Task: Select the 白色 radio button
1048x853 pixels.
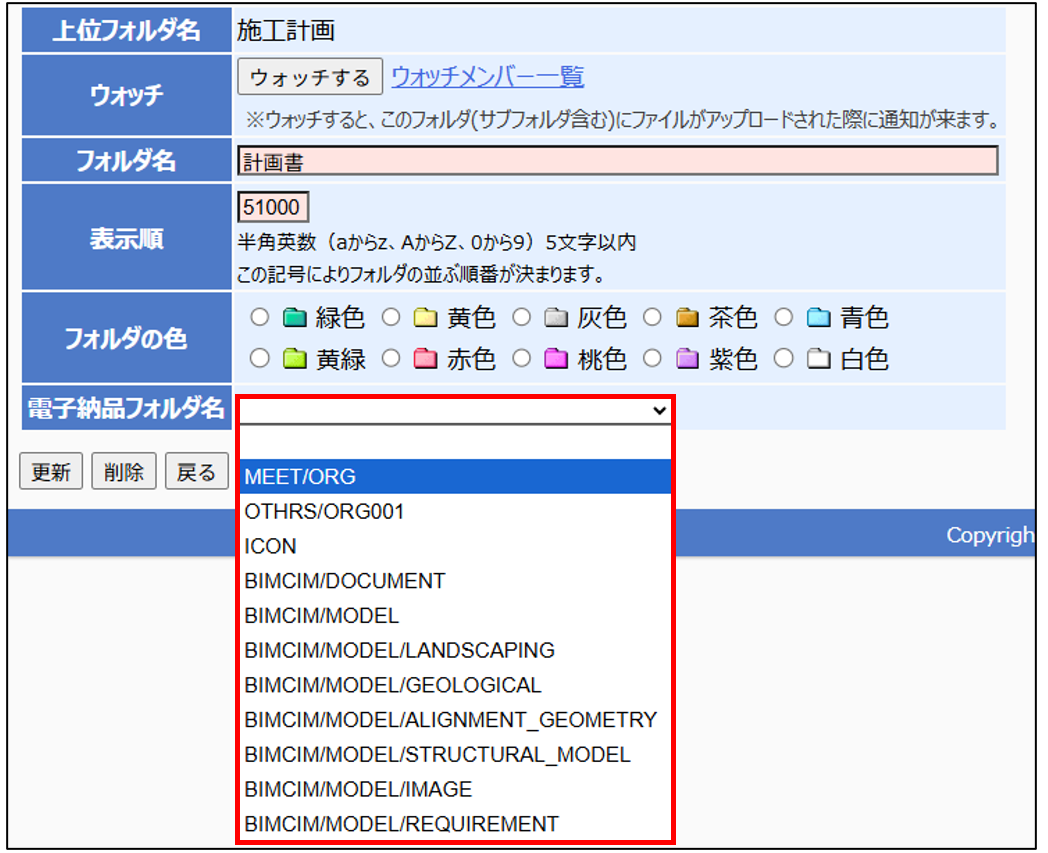Action: coord(785,359)
